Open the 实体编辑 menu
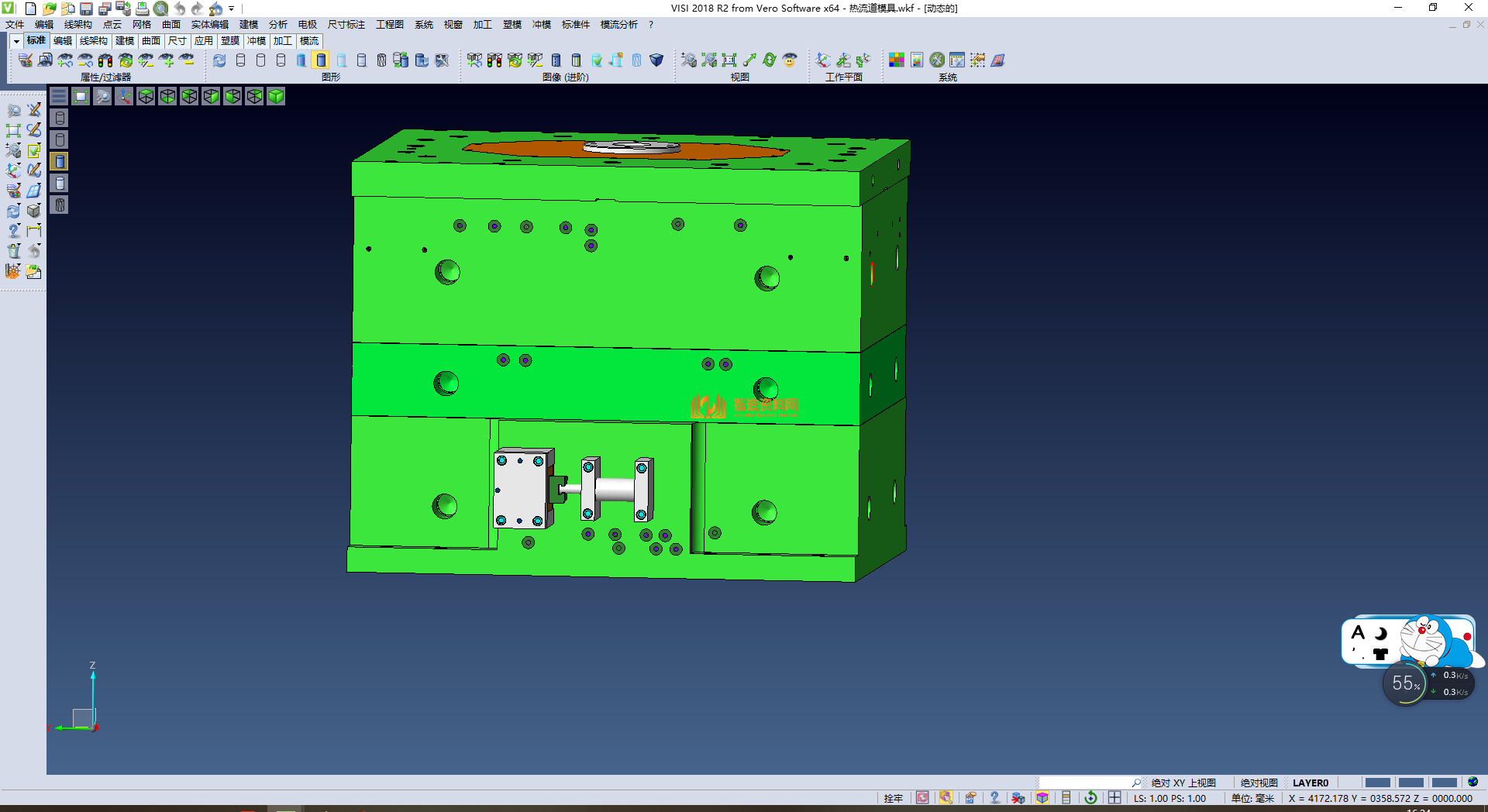Image resolution: width=1488 pixels, height=812 pixels. click(x=209, y=25)
